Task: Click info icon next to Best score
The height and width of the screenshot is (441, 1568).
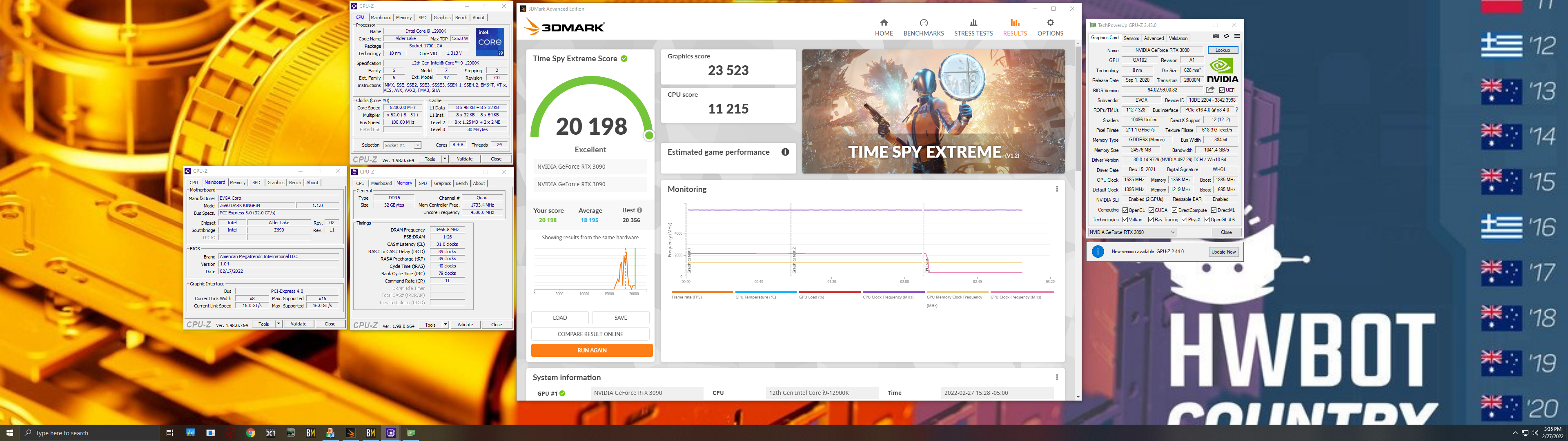Action: pos(639,210)
